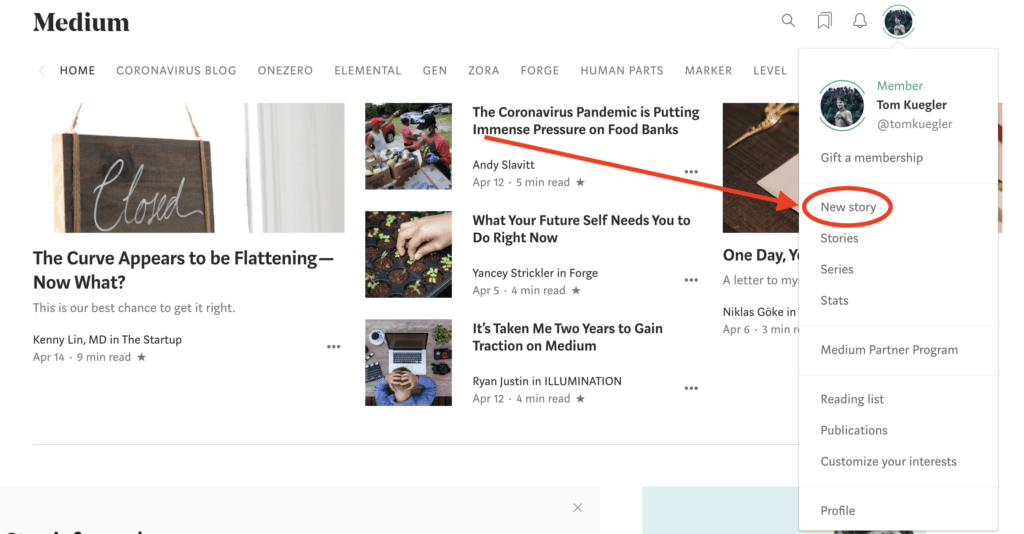Click the food bank article thumbnail

(x=408, y=146)
